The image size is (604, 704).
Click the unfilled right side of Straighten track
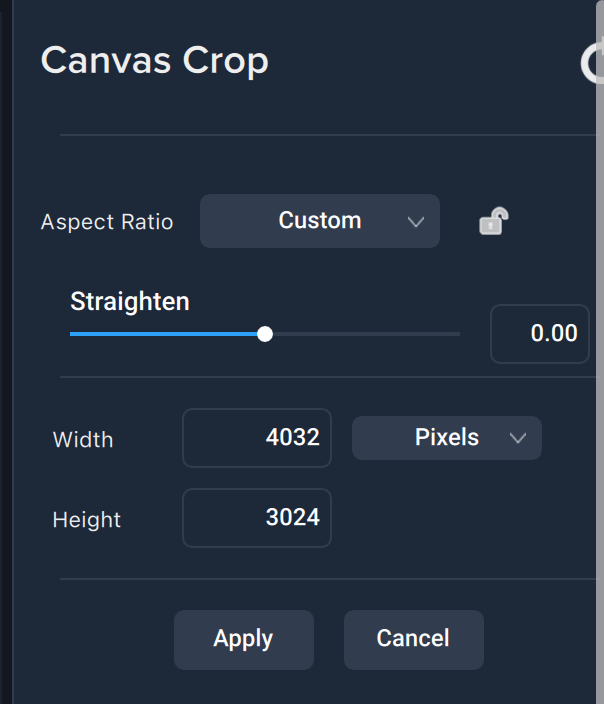[x=370, y=334]
